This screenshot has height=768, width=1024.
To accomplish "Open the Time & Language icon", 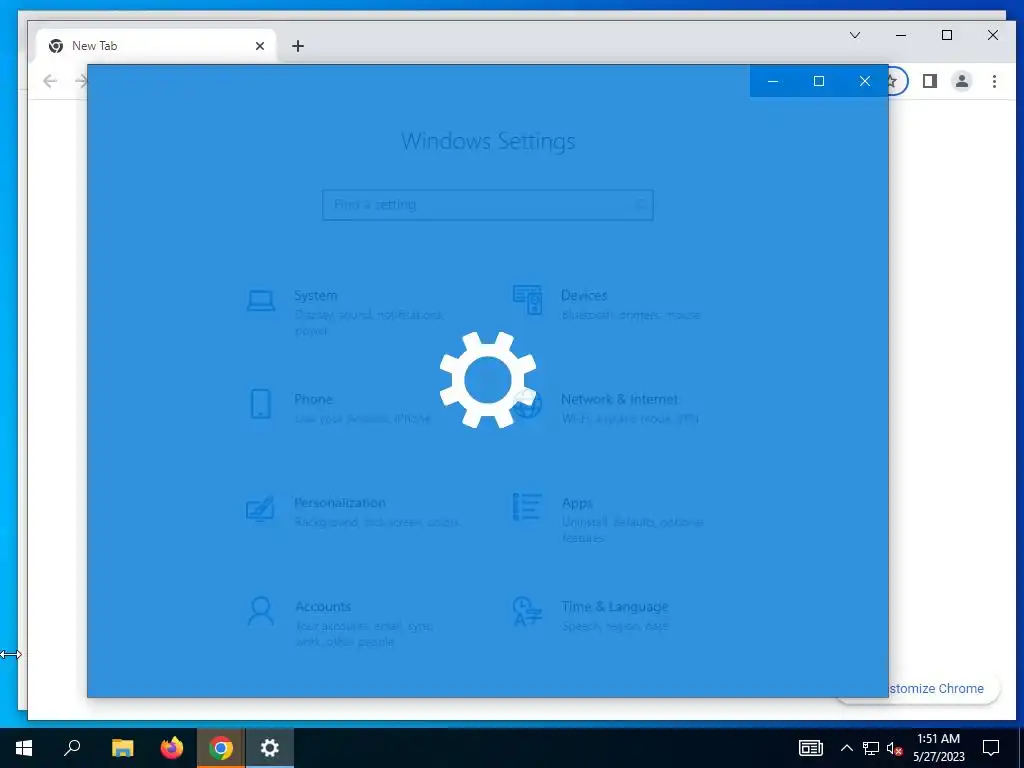I will point(527,611).
